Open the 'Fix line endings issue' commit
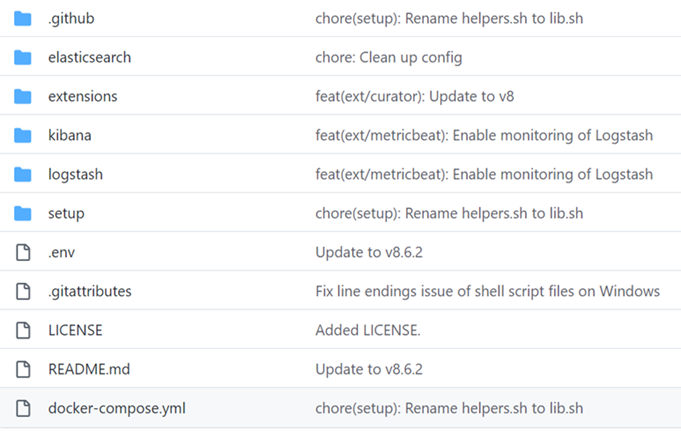 (487, 292)
